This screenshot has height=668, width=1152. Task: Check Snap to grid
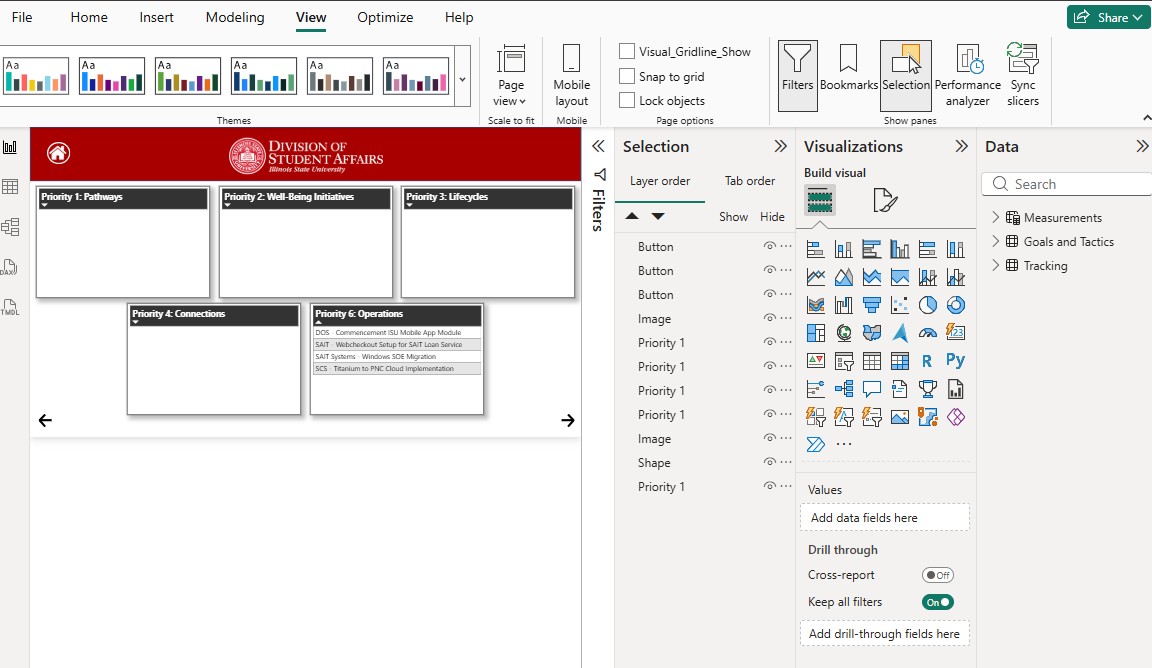[627, 76]
